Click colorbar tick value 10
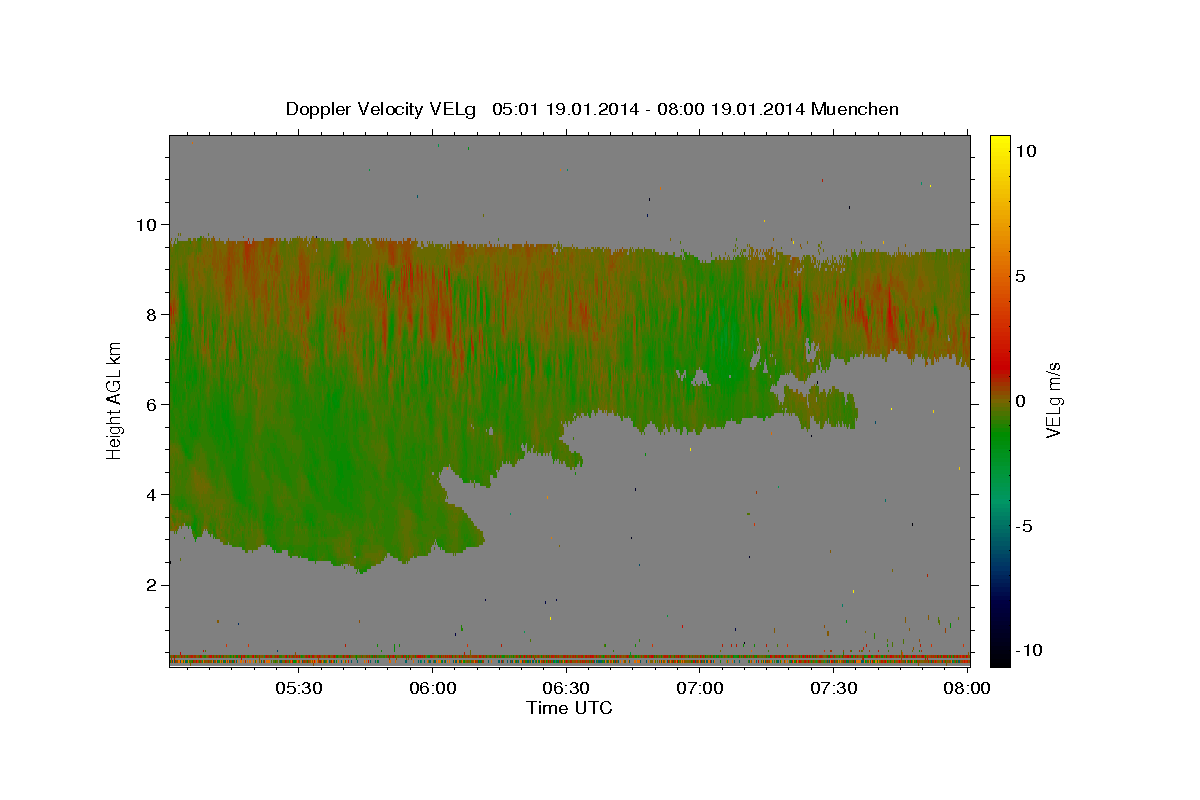Viewport: 1200px width, 800px height. [1025, 151]
